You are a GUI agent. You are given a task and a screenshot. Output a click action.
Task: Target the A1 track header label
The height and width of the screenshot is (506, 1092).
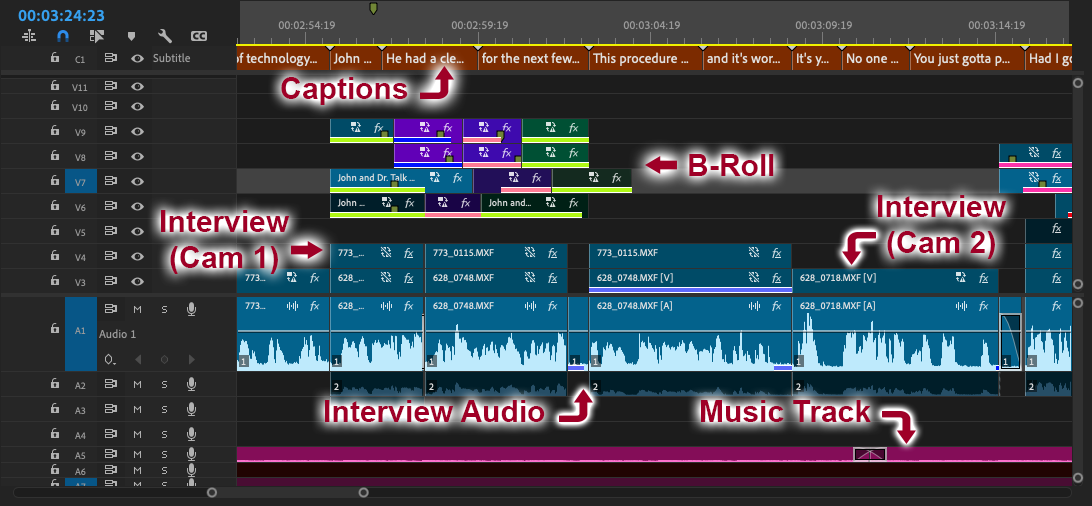[x=81, y=334]
